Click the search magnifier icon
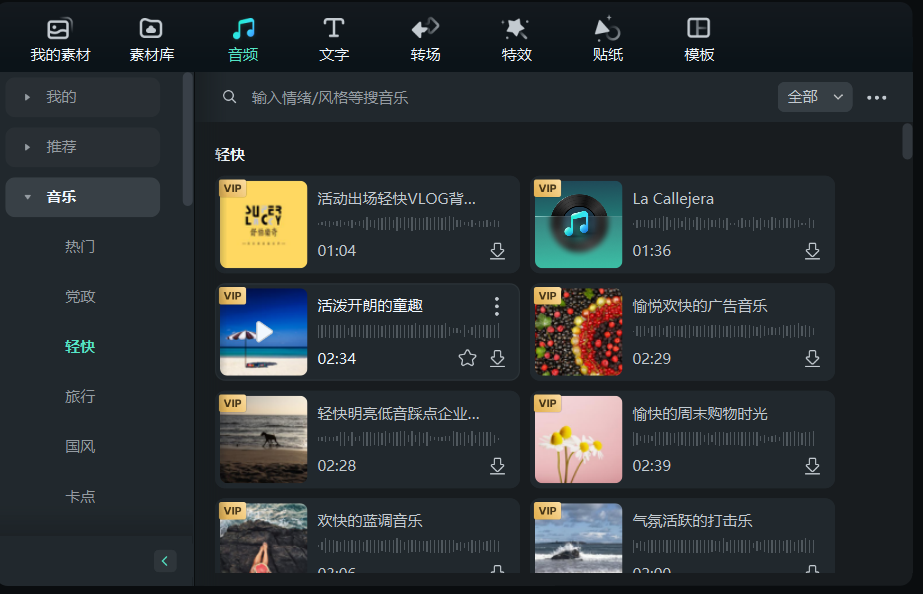923x594 pixels. (229, 97)
